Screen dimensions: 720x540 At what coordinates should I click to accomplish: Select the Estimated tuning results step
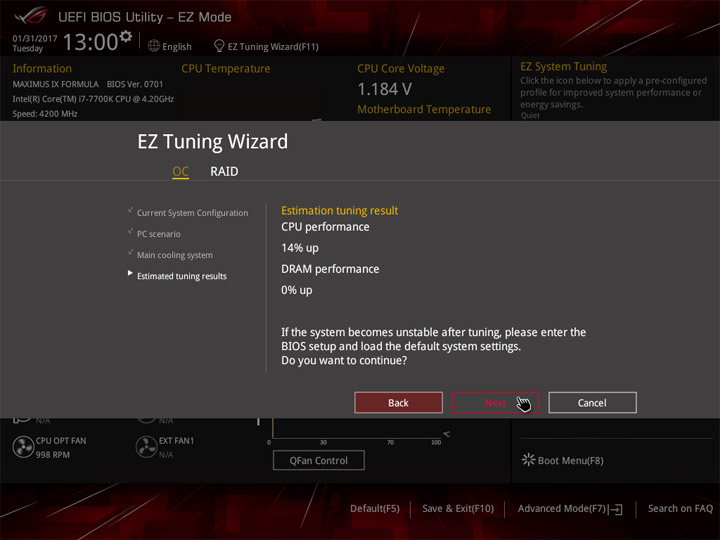click(x=181, y=276)
